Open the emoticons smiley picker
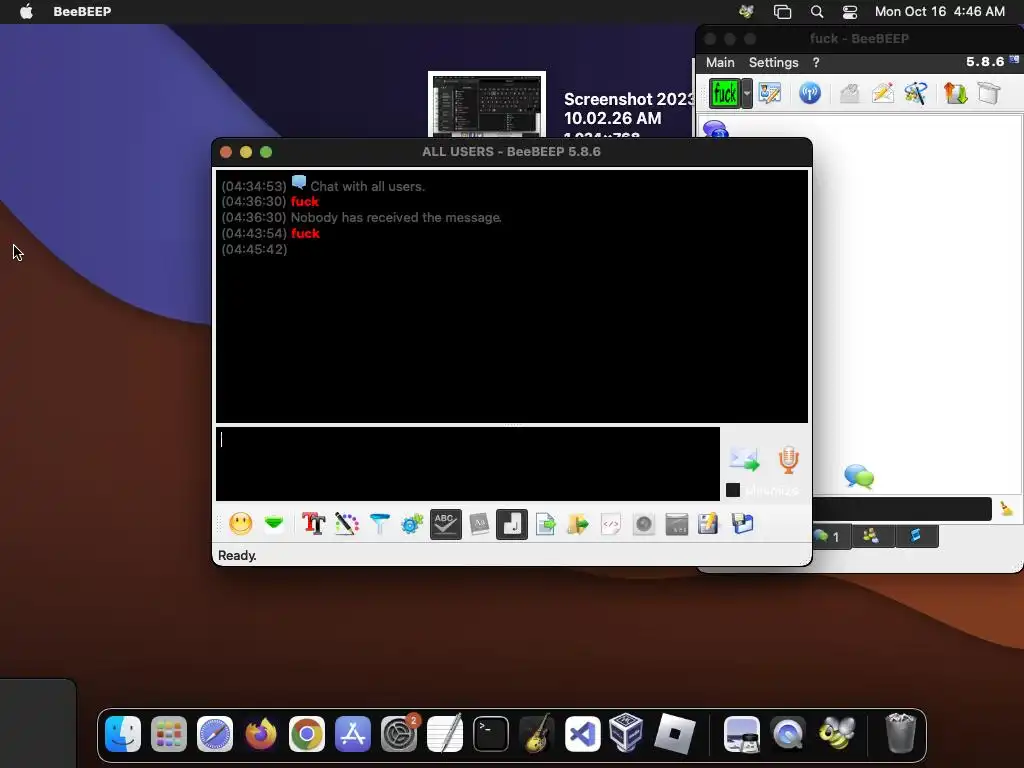 [240, 524]
